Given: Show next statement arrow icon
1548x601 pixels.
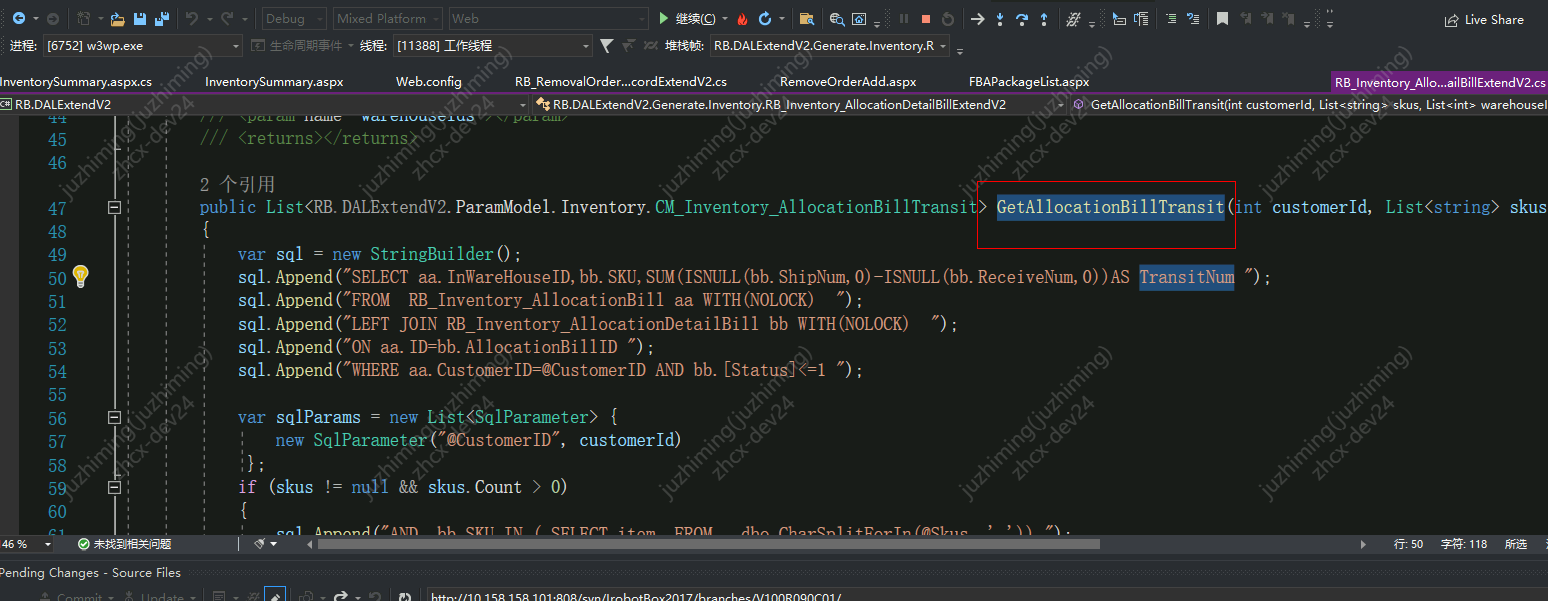Looking at the screenshot, I should pos(978,19).
